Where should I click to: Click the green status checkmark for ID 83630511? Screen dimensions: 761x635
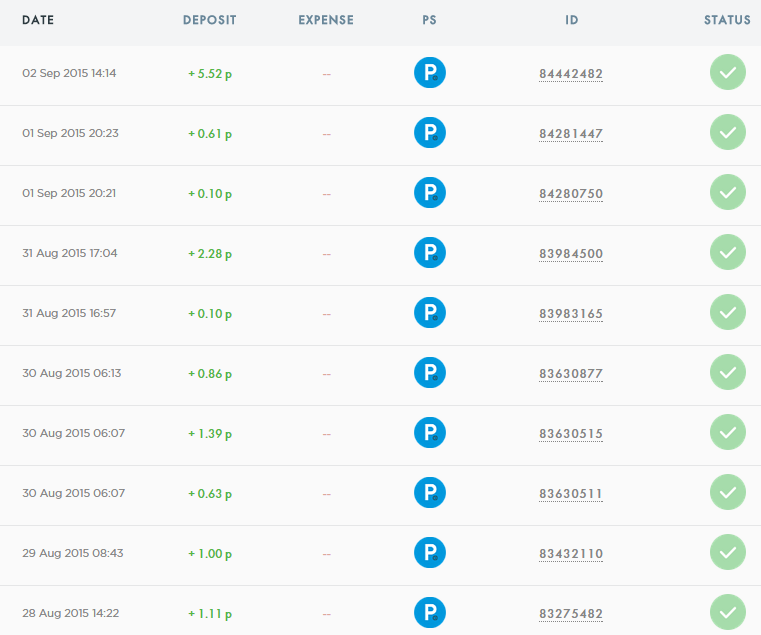tap(728, 492)
